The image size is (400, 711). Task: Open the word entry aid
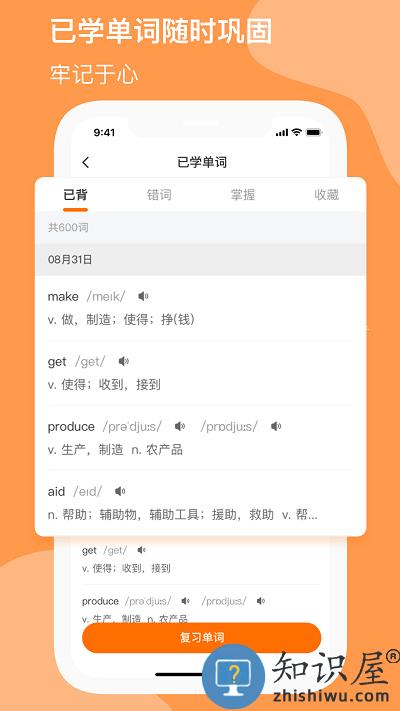pos(200,503)
